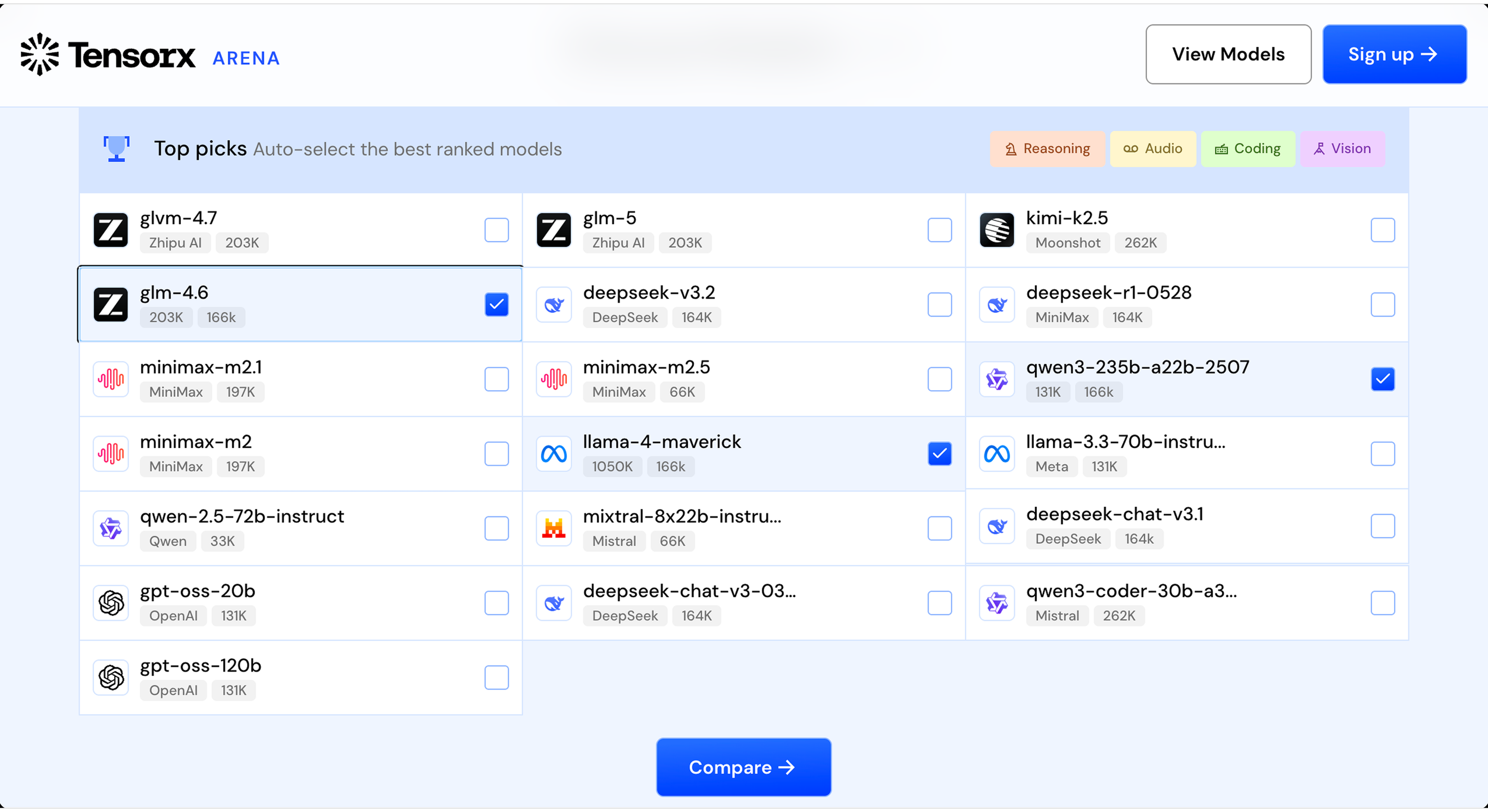Click the Qwen provider tag under qwen-2.5-72b-instruct
1488x812 pixels.
168,541
